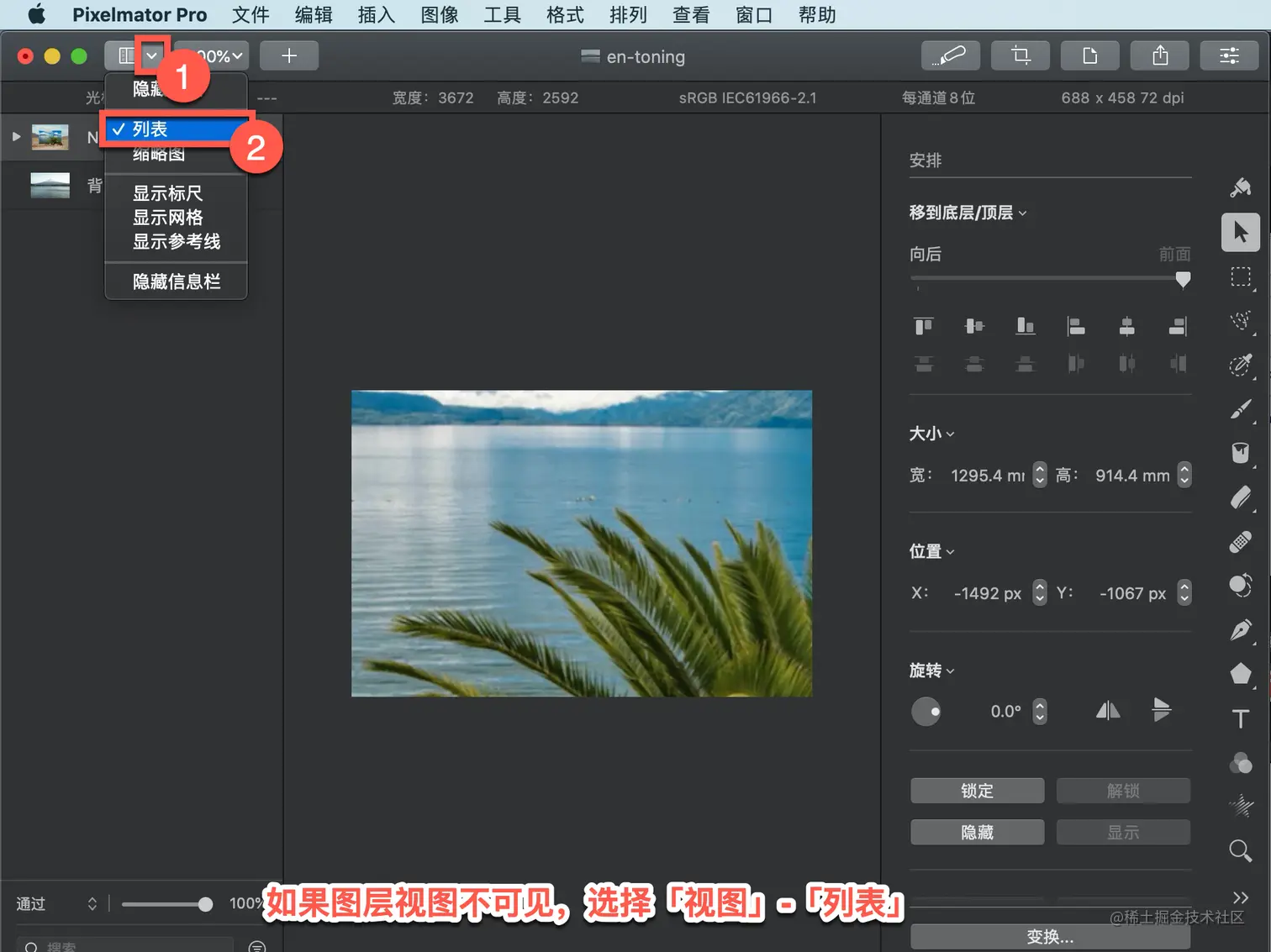Choose 缩略图 in the view menu

pos(176,154)
